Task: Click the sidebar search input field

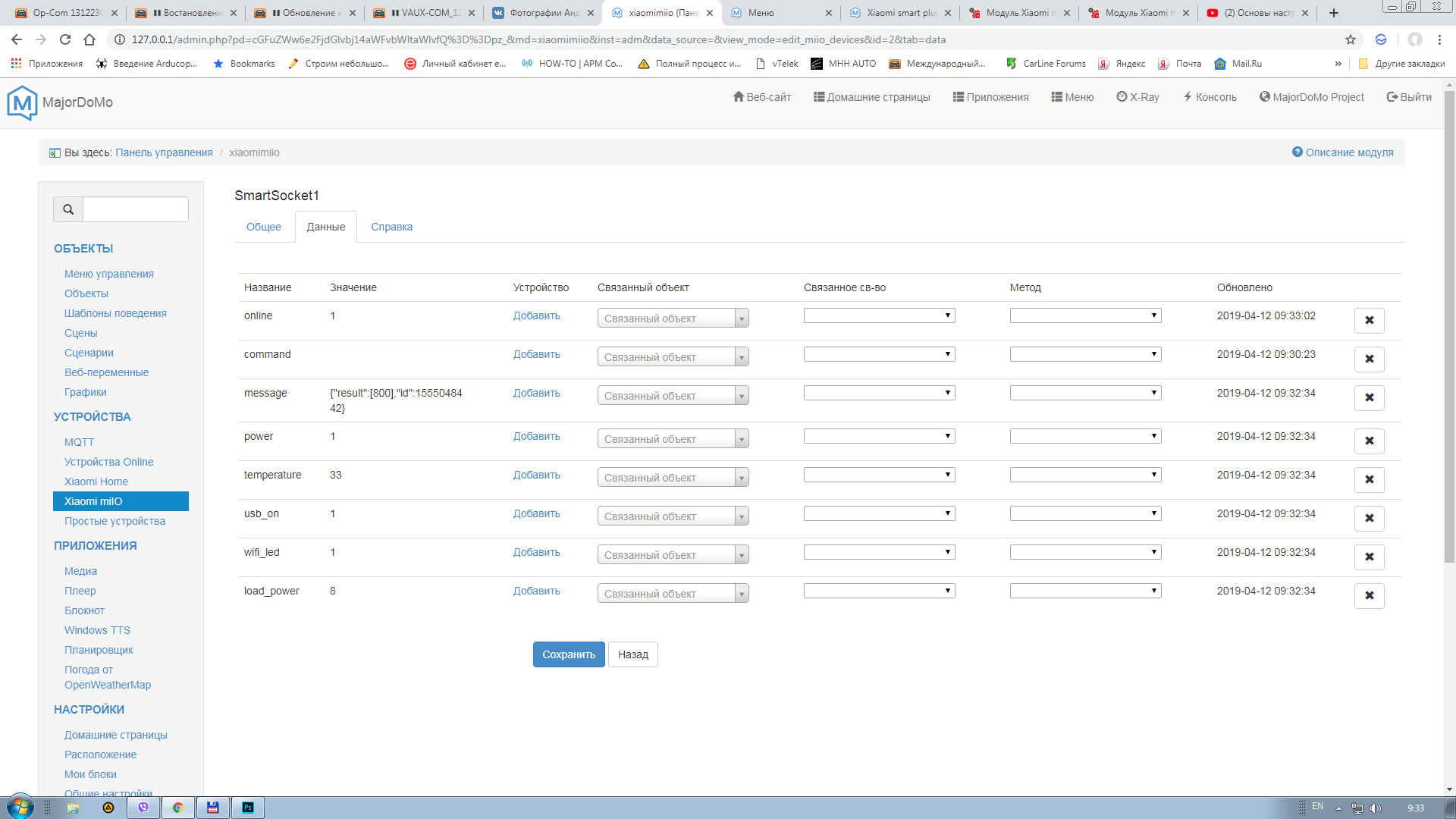Action: pyautogui.click(x=135, y=209)
